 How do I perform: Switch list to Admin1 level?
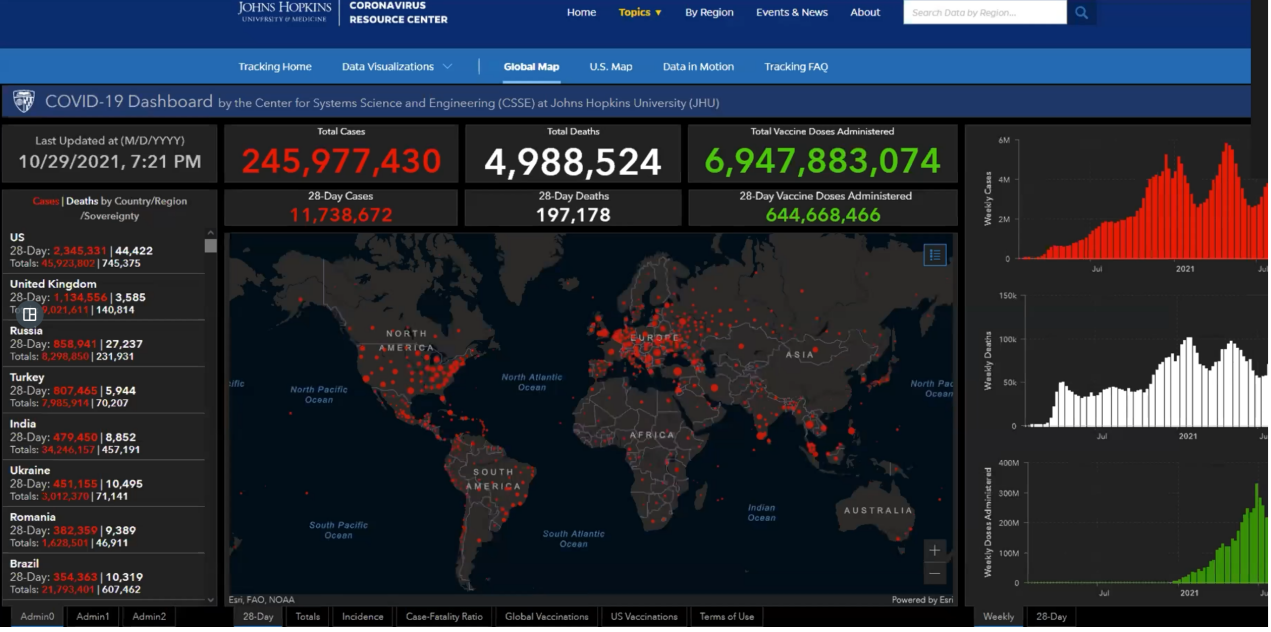(x=93, y=617)
